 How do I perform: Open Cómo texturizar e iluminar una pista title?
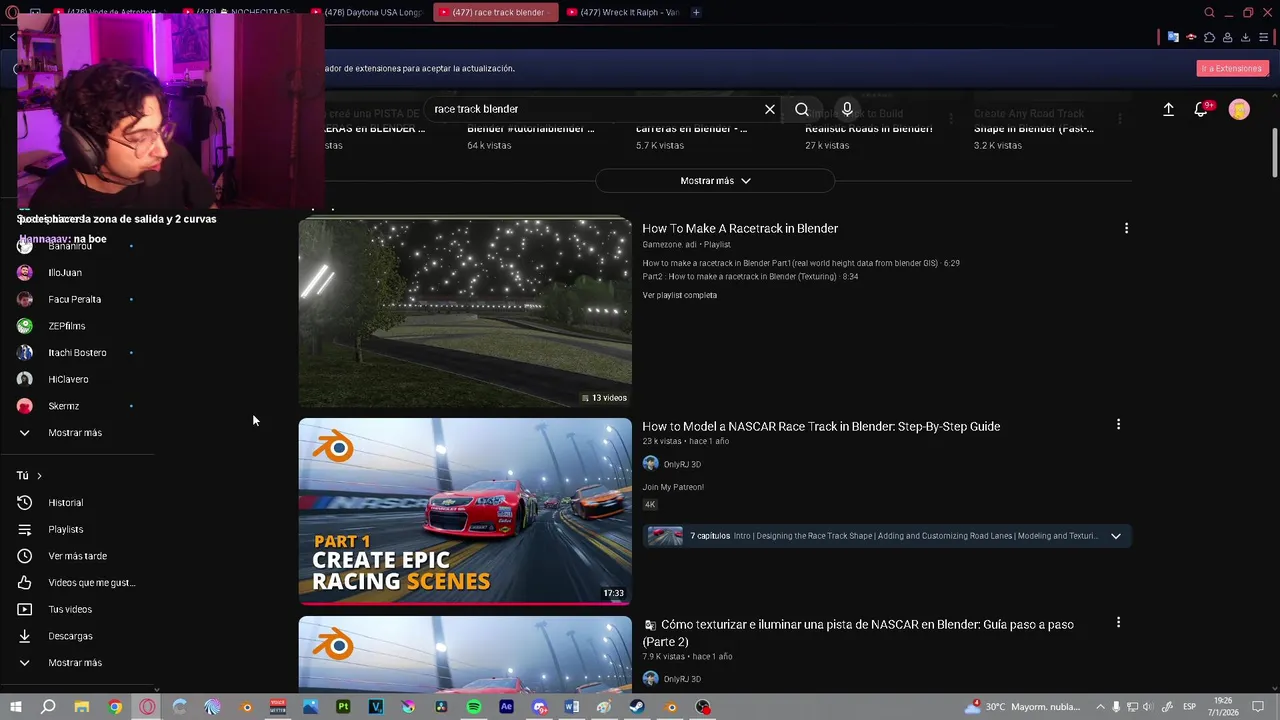coord(858,633)
